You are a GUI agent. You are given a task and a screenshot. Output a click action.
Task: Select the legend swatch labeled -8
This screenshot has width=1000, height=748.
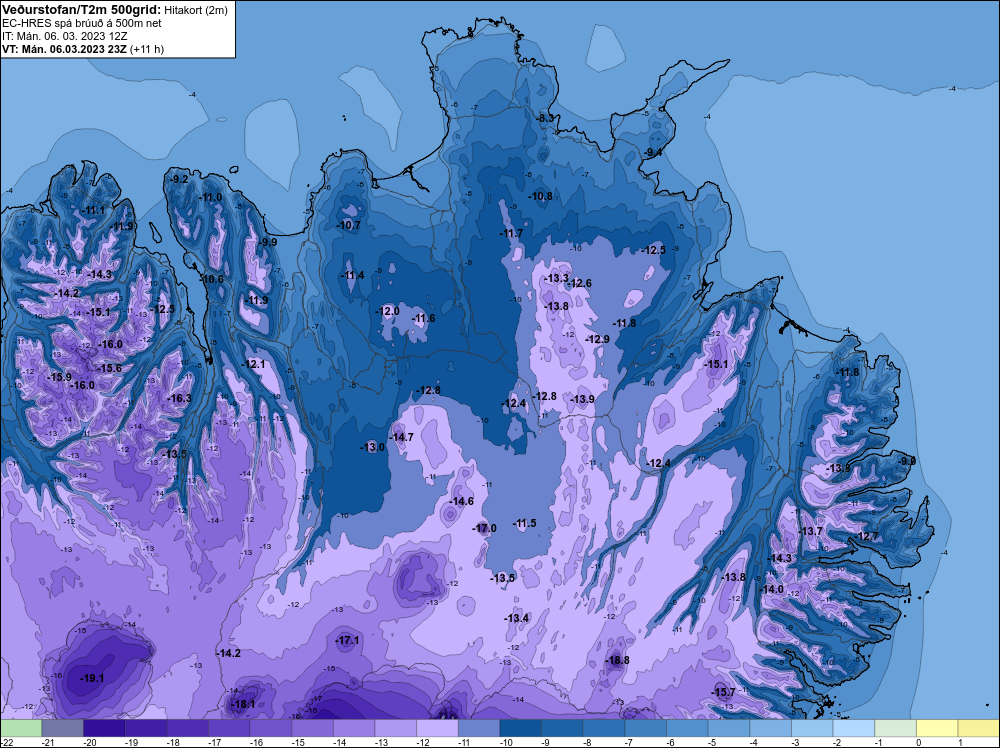point(604,728)
